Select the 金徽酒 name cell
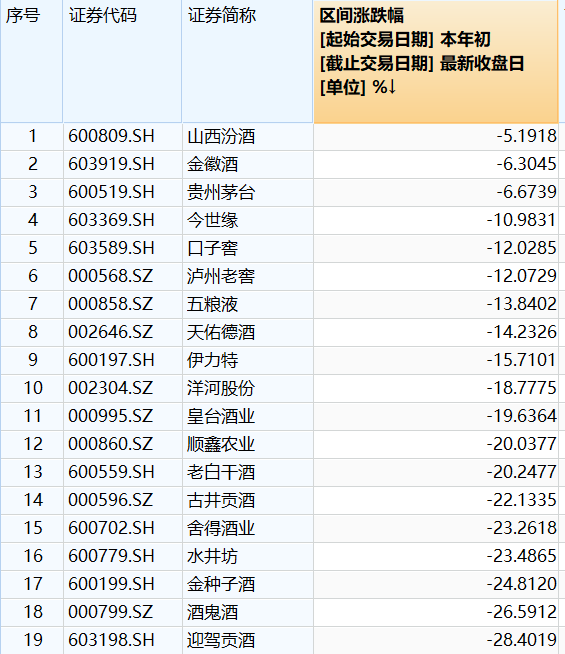This screenshot has width=565, height=654. [x=248, y=165]
